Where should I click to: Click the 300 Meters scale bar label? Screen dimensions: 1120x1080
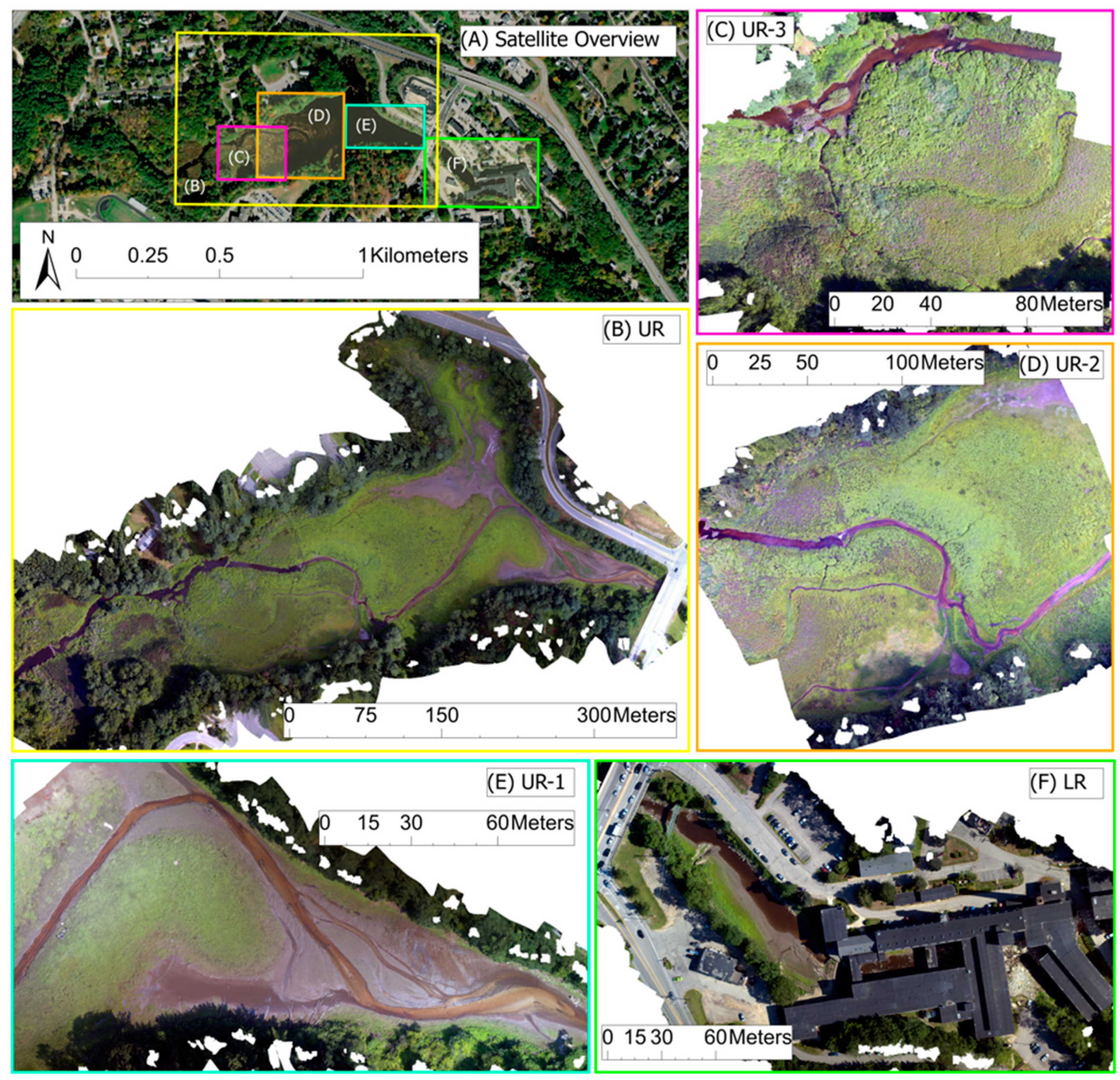pos(626,715)
